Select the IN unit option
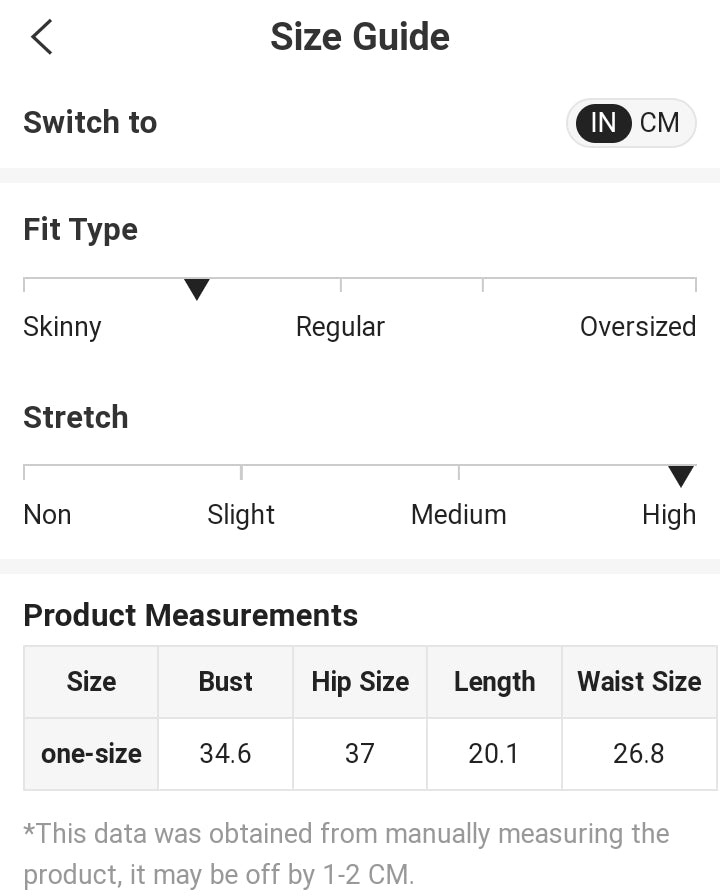This screenshot has width=720, height=896. point(603,123)
